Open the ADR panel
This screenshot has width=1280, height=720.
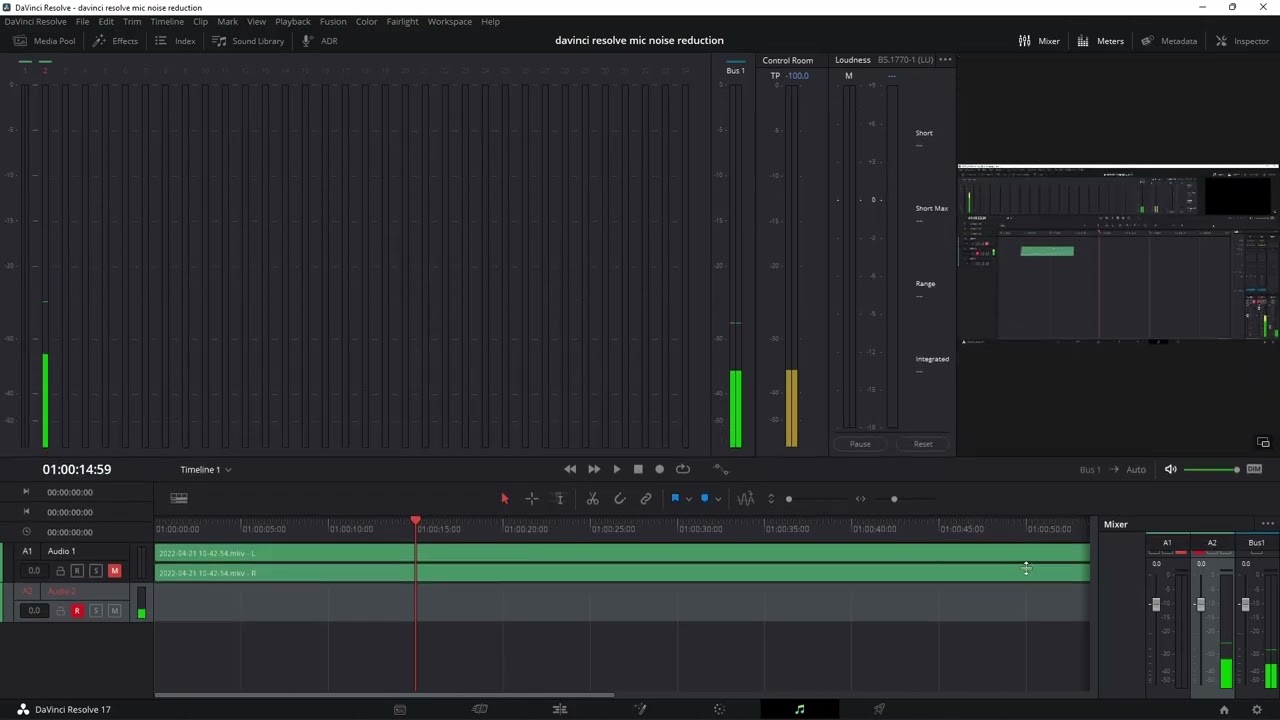320,41
